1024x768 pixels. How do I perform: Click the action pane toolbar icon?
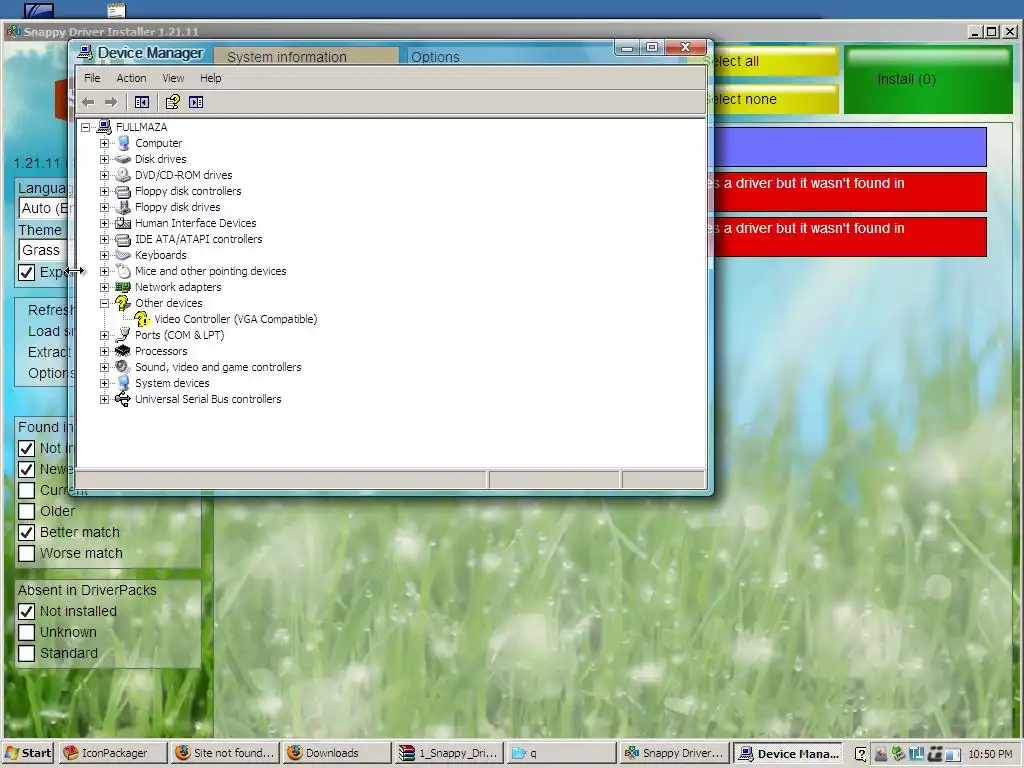(196, 102)
